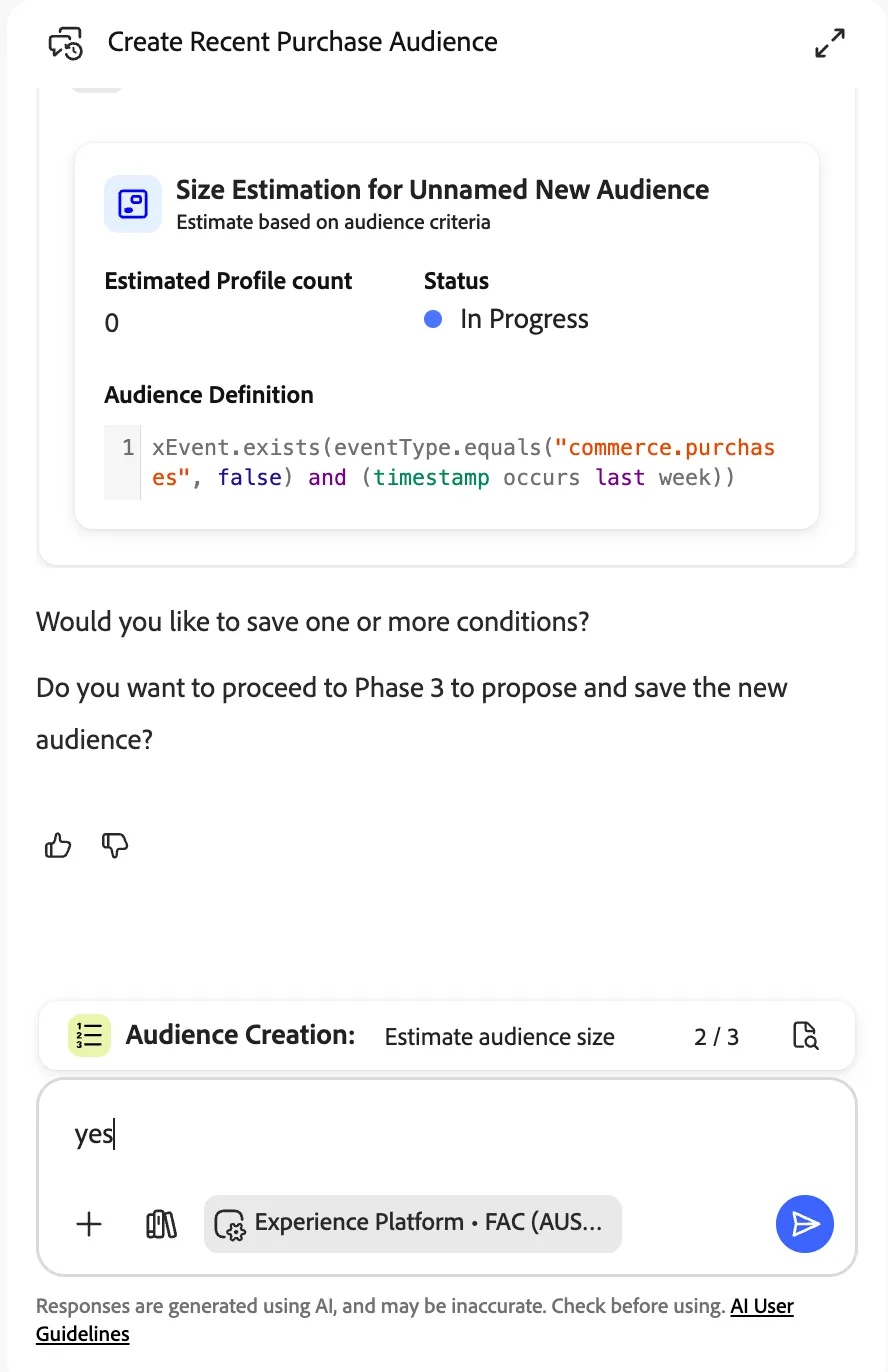Click the Create Recent Purchase Audience title
The image size is (888, 1372).
click(302, 42)
